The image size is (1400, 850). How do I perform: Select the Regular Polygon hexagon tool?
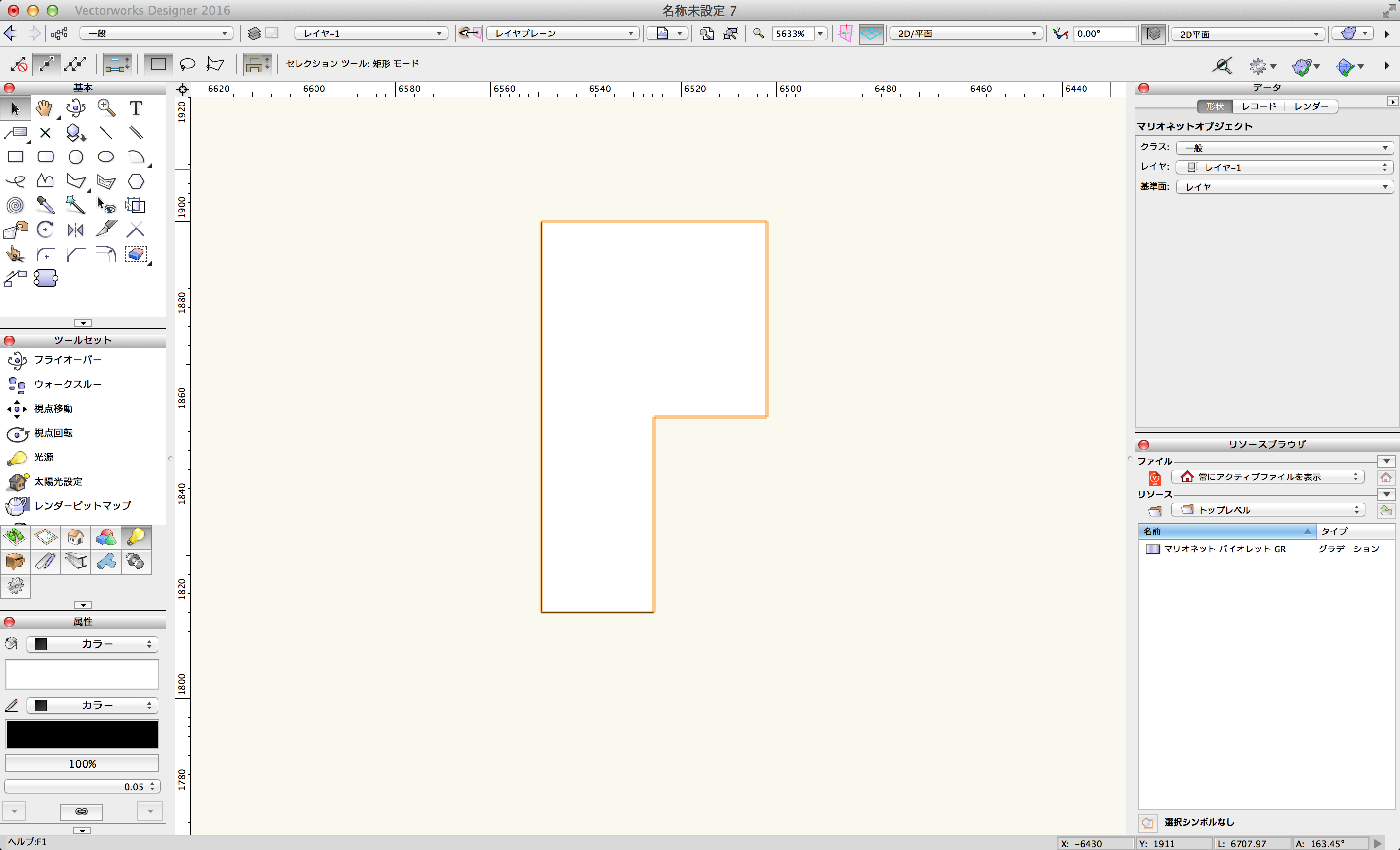[136, 181]
